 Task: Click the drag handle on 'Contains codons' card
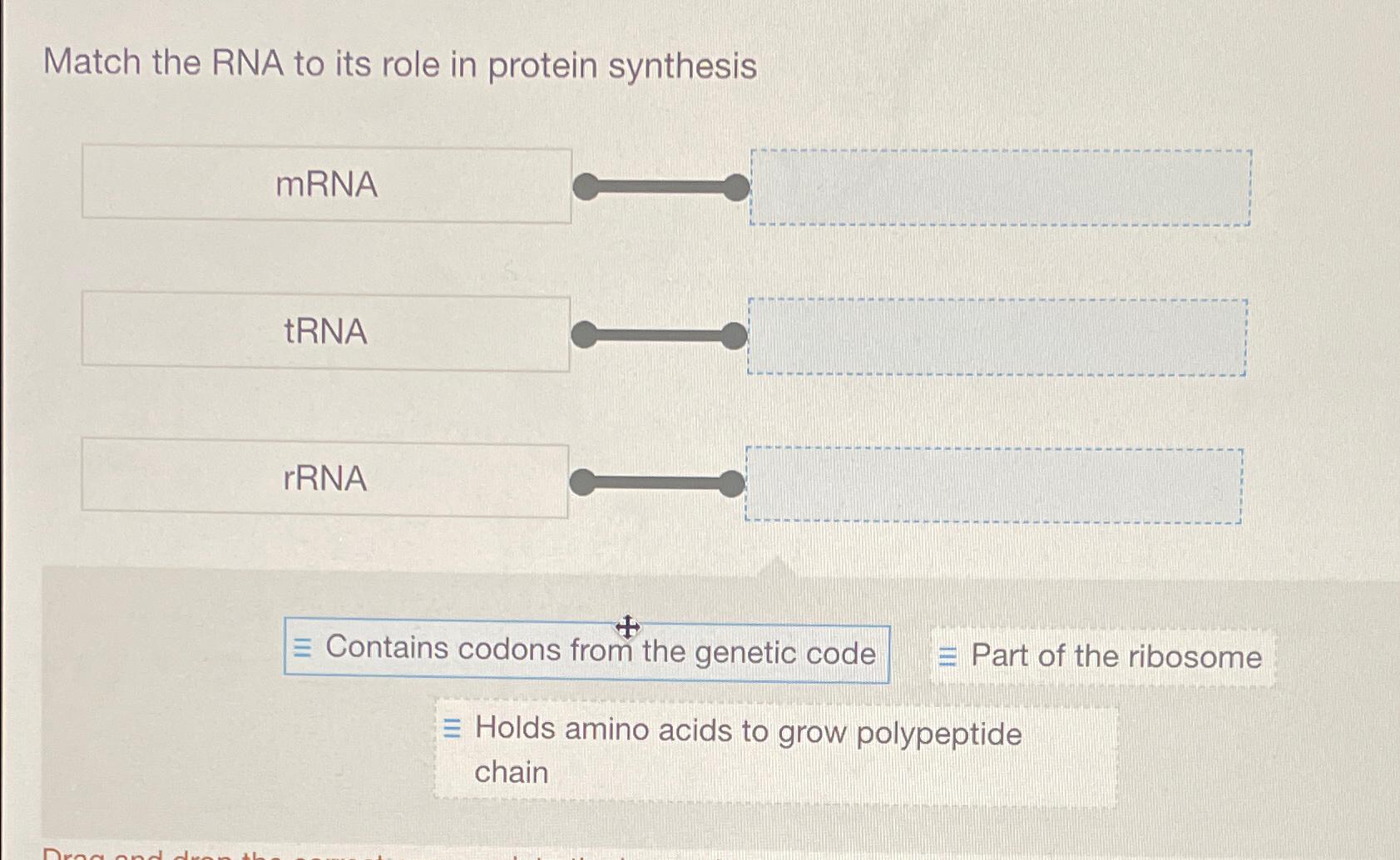tap(301, 648)
